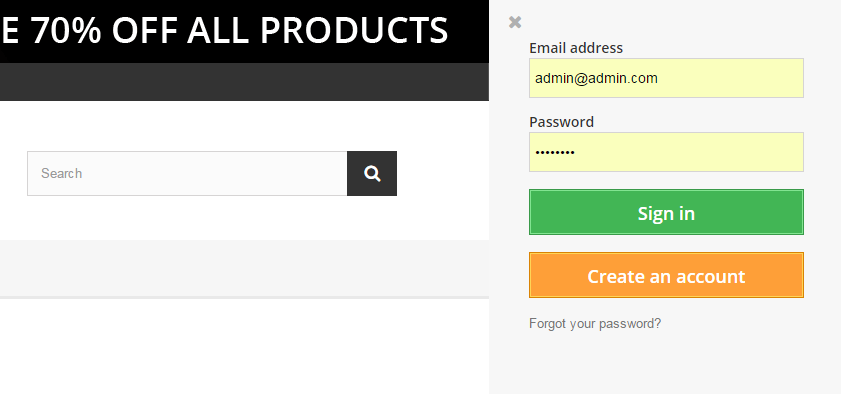Click the Search placeholder text
The height and width of the screenshot is (394, 841).
coord(62,174)
